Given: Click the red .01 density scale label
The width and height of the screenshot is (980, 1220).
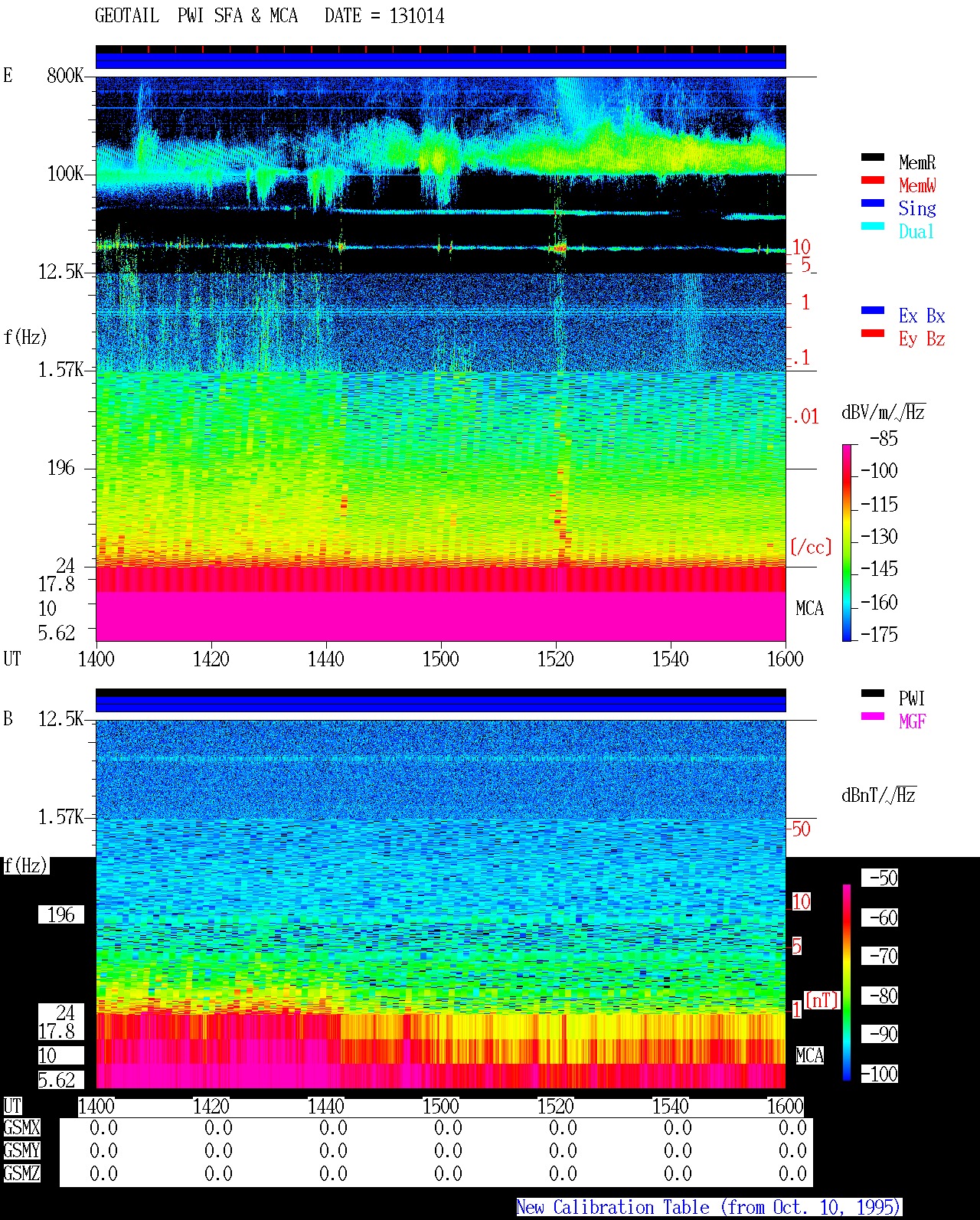Looking at the screenshot, I should click(x=805, y=417).
